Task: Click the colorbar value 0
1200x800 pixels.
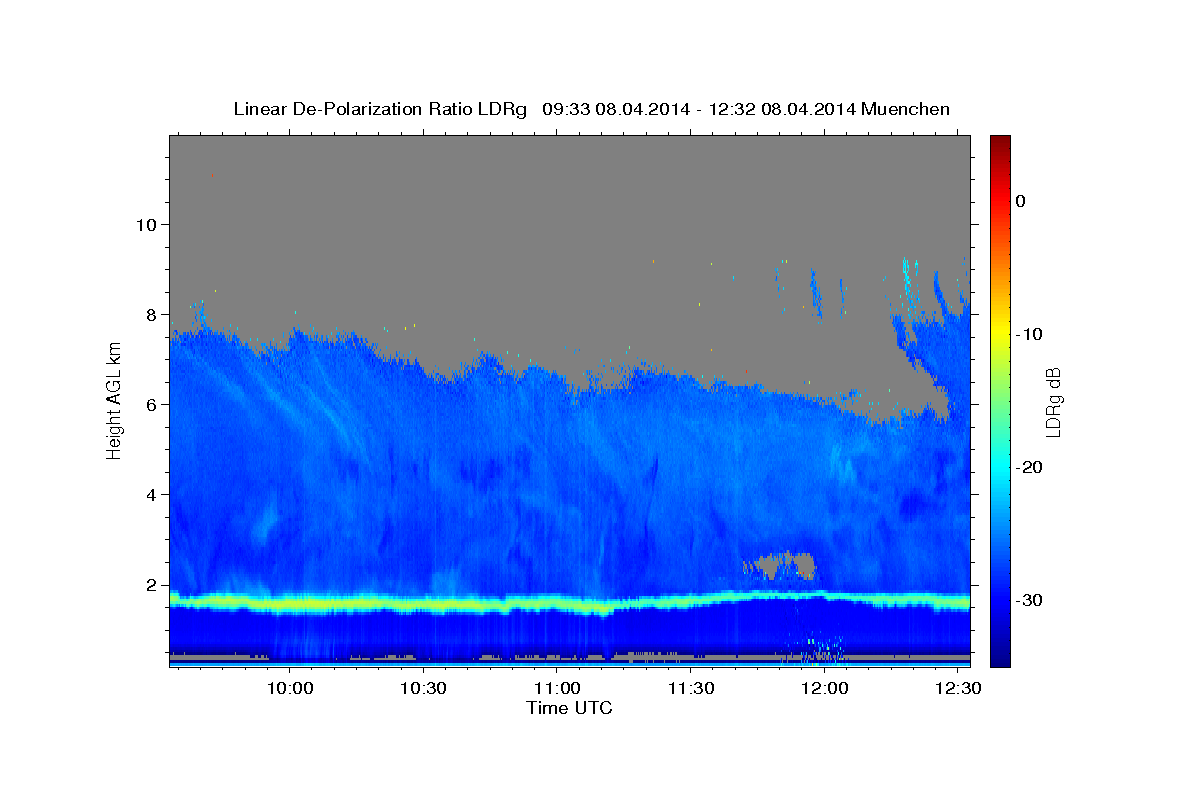Action: pos(1020,201)
